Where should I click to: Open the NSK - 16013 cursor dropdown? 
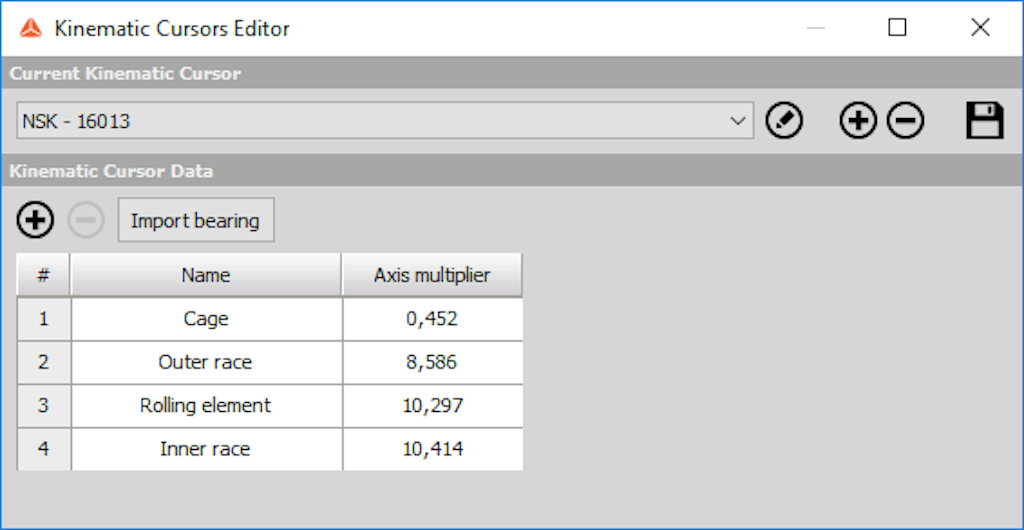point(385,121)
